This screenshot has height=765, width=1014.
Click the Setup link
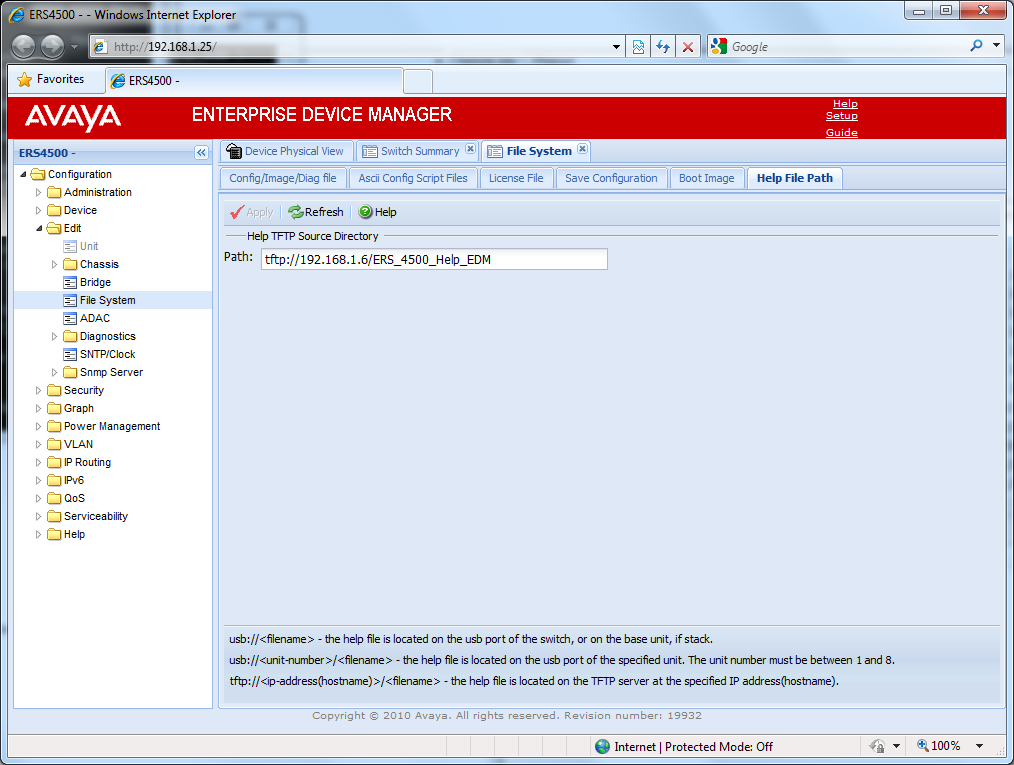click(x=841, y=116)
